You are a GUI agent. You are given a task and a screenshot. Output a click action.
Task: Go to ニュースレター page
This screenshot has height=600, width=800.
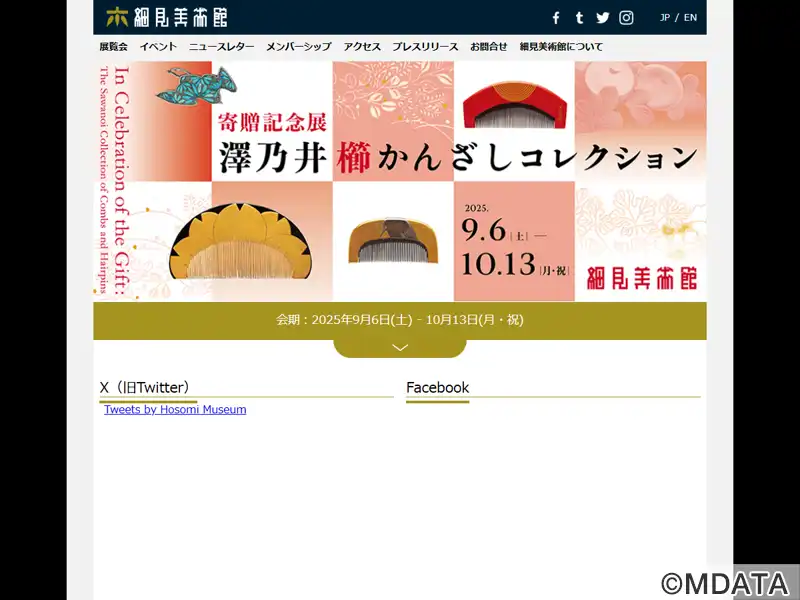(x=221, y=46)
